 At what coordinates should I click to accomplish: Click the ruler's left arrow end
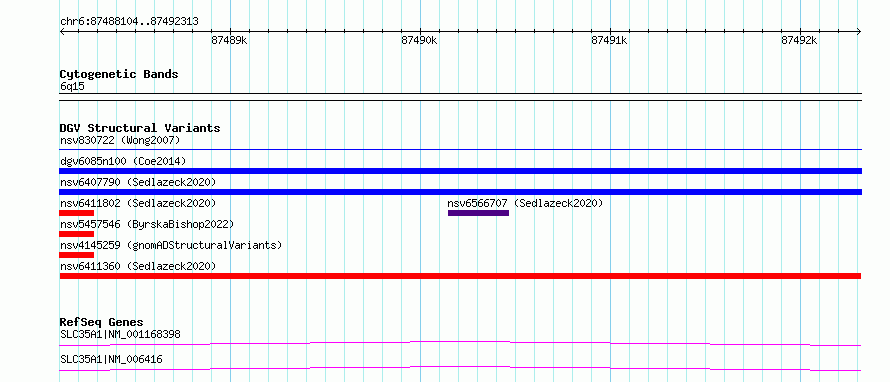point(62,31)
